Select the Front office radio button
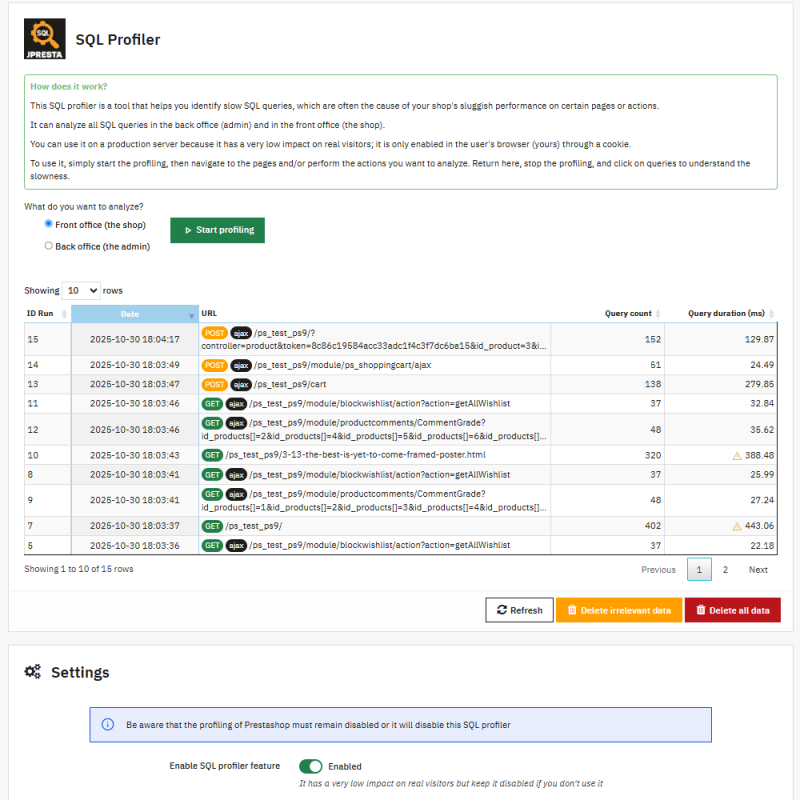Viewport: 800px width, 800px height. 48,224
